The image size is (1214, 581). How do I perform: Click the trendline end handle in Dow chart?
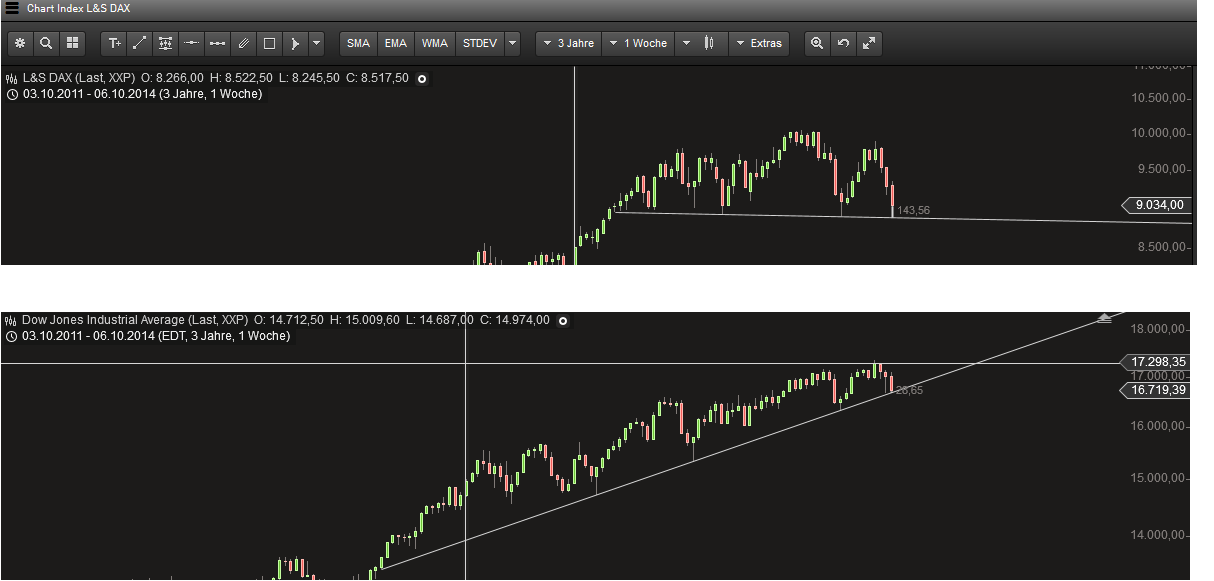[1104, 318]
